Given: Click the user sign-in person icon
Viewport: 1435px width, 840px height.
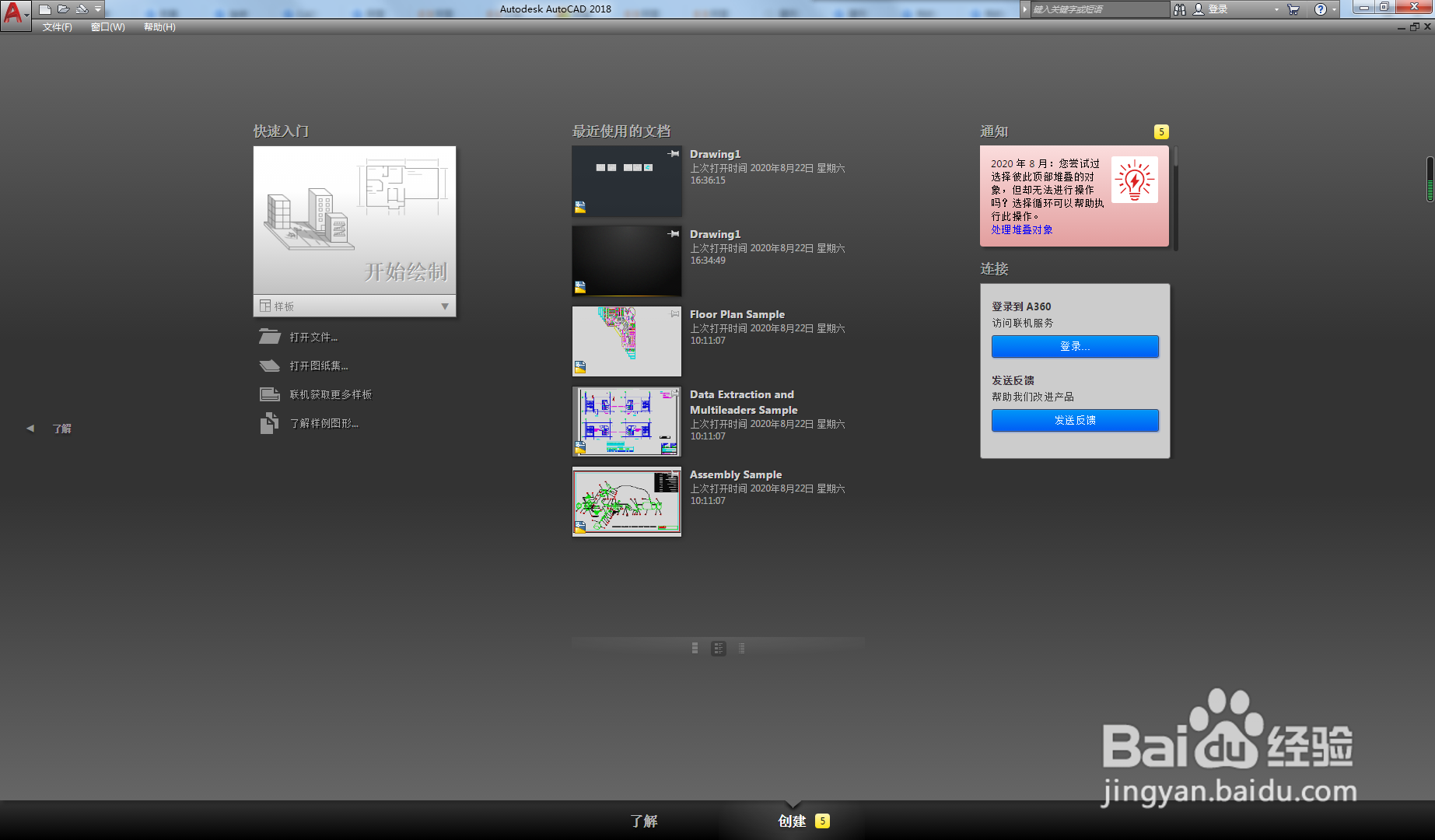Looking at the screenshot, I should [x=1199, y=9].
